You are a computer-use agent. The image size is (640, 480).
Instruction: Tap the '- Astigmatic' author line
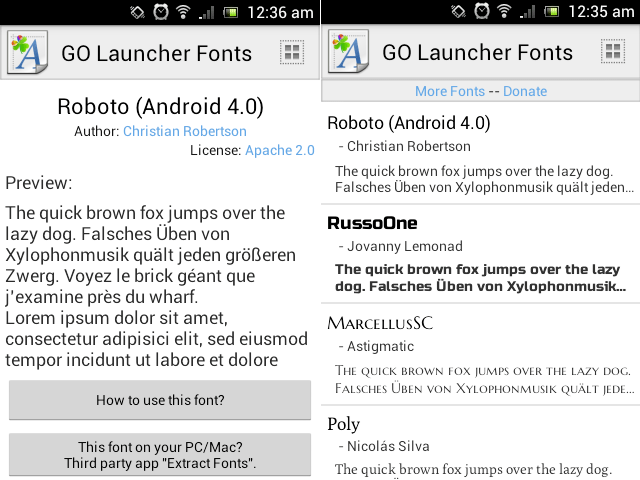(x=376, y=346)
